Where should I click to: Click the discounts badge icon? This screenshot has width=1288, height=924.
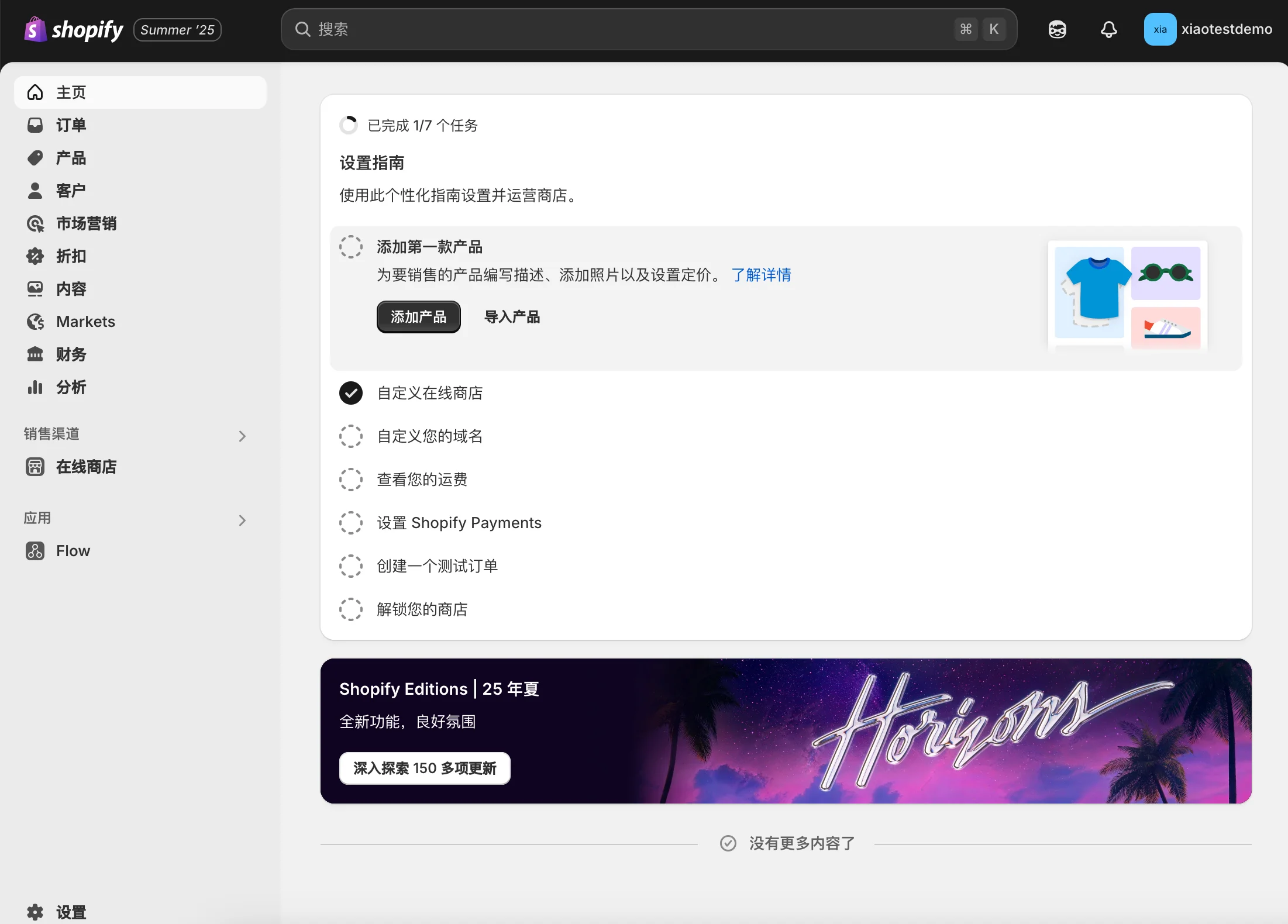pyautogui.click(x=35, y=256)
